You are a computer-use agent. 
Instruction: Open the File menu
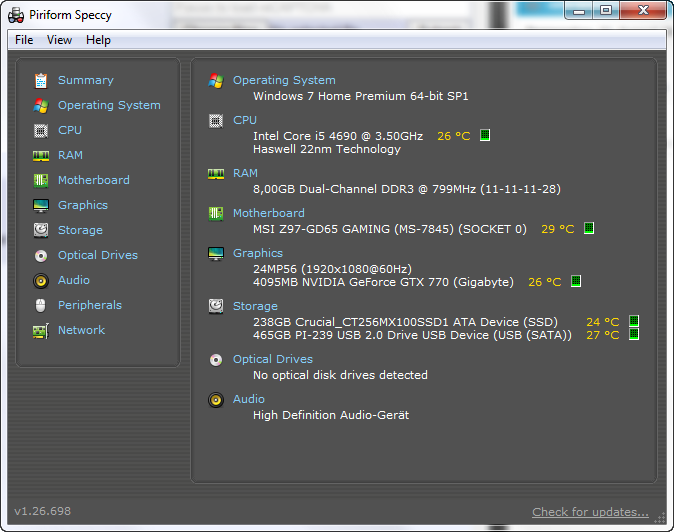point(24,40)
